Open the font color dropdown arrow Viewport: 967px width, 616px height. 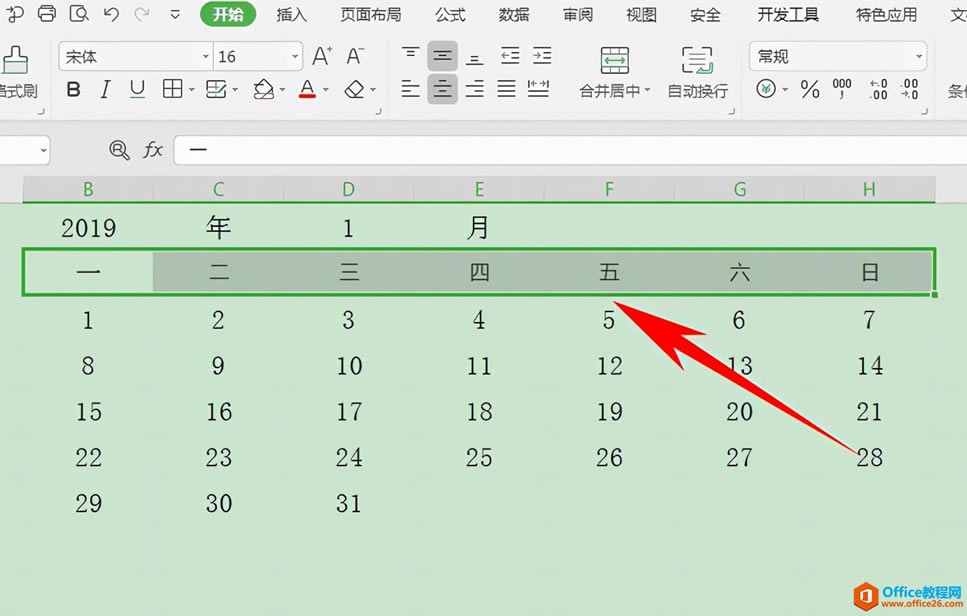tap(326, 90)
